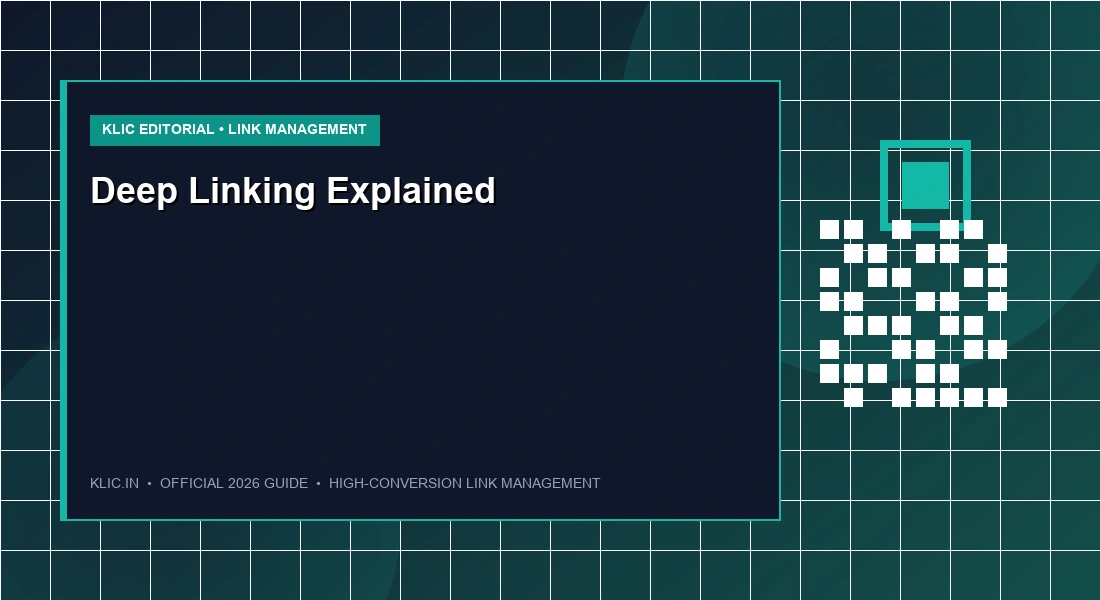
Task: Click the "KLIC EDITORIAL • LINK MANAGEMENT" badge
Action: (235, 131)
